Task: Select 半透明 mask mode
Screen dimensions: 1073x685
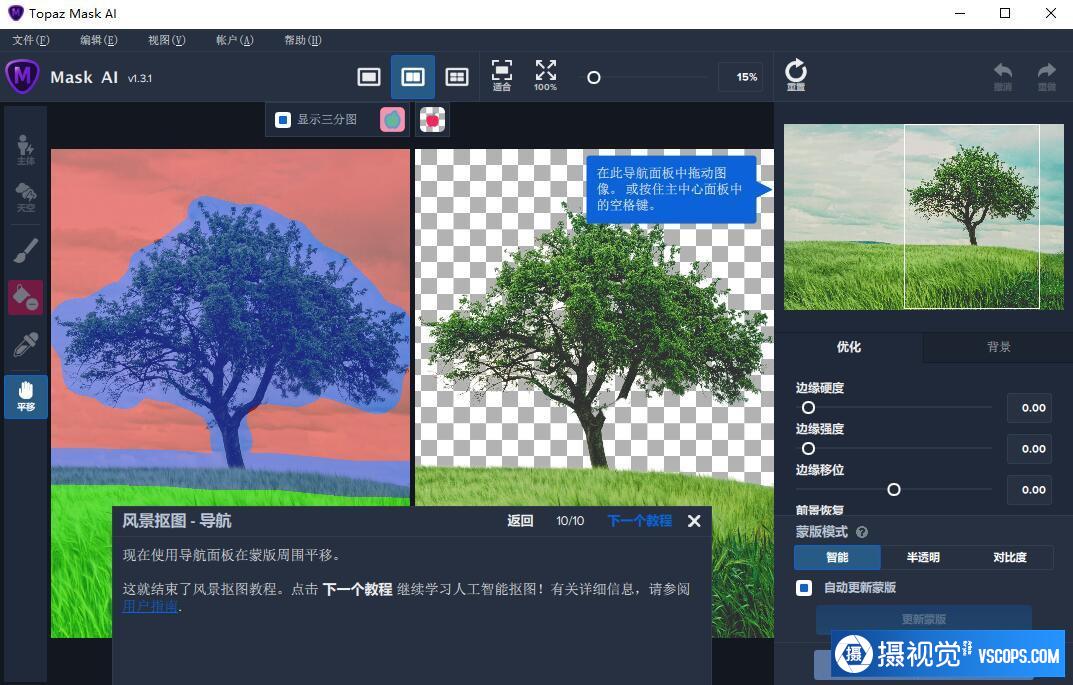Action: click(x=923, y=557)
